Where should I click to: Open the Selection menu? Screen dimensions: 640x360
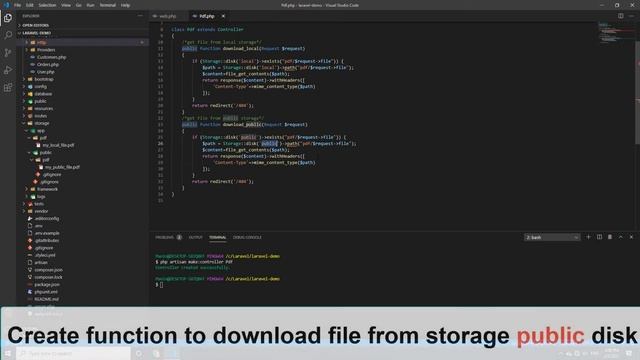point(47,5)
